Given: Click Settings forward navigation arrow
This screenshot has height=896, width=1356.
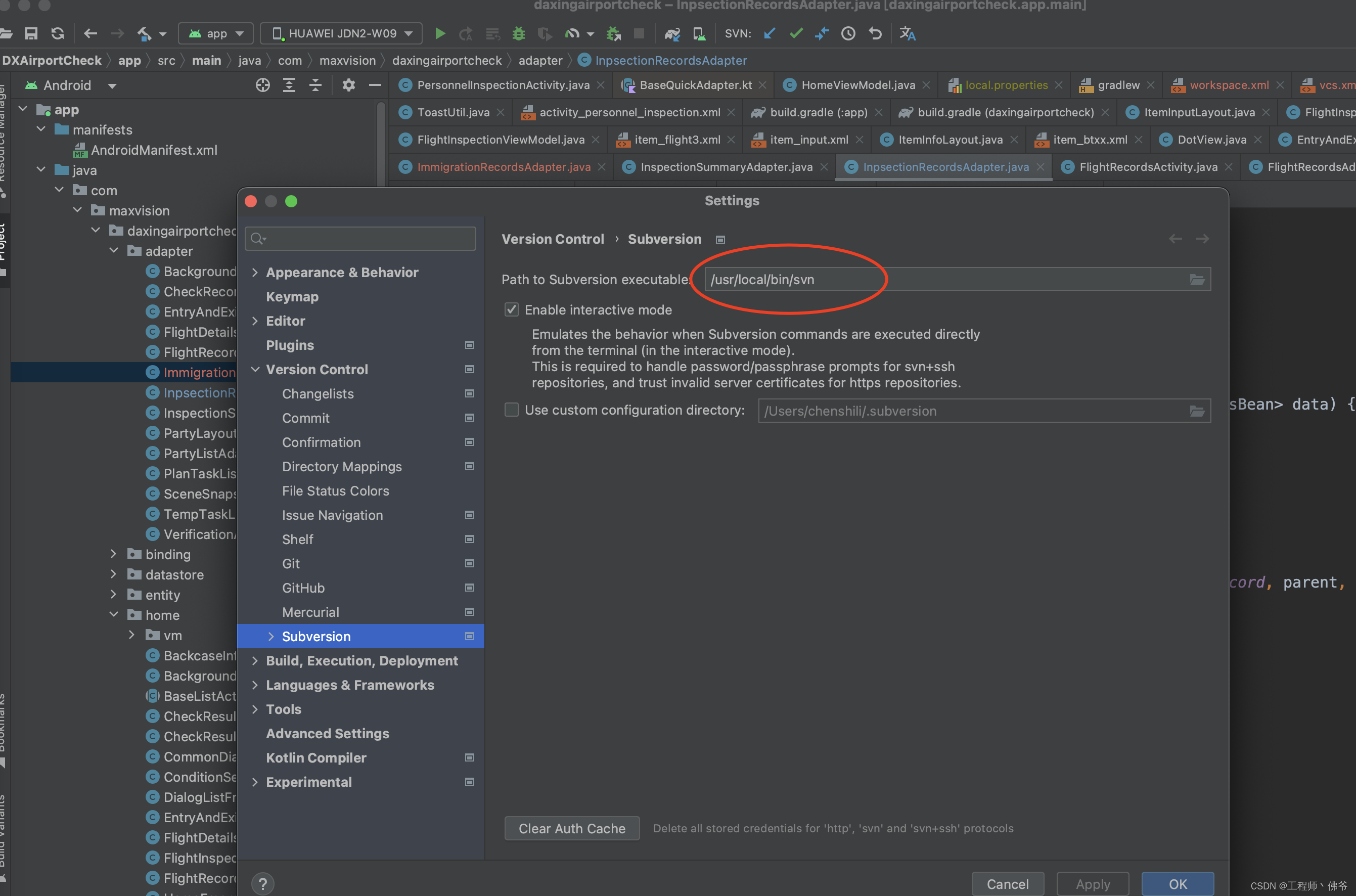Looking at the screenshot, I should pyautogui.click(x=1202, y=239).
